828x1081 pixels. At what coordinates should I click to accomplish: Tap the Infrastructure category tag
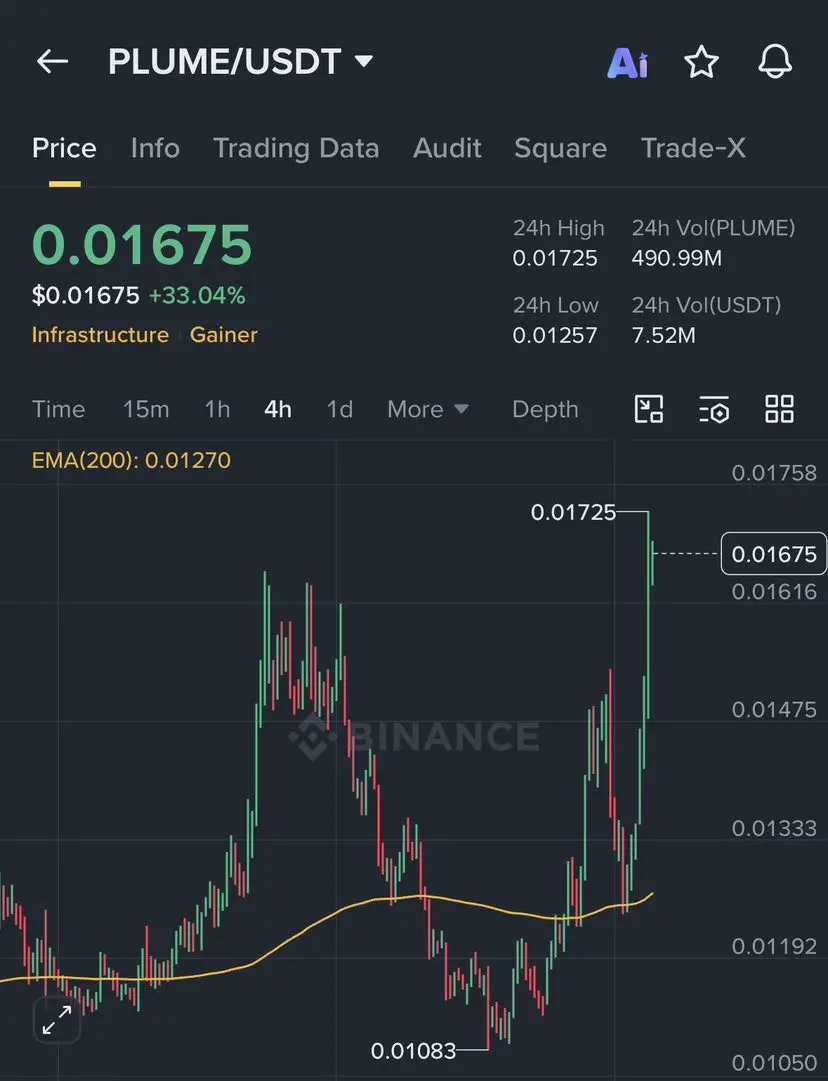(101, 334)
